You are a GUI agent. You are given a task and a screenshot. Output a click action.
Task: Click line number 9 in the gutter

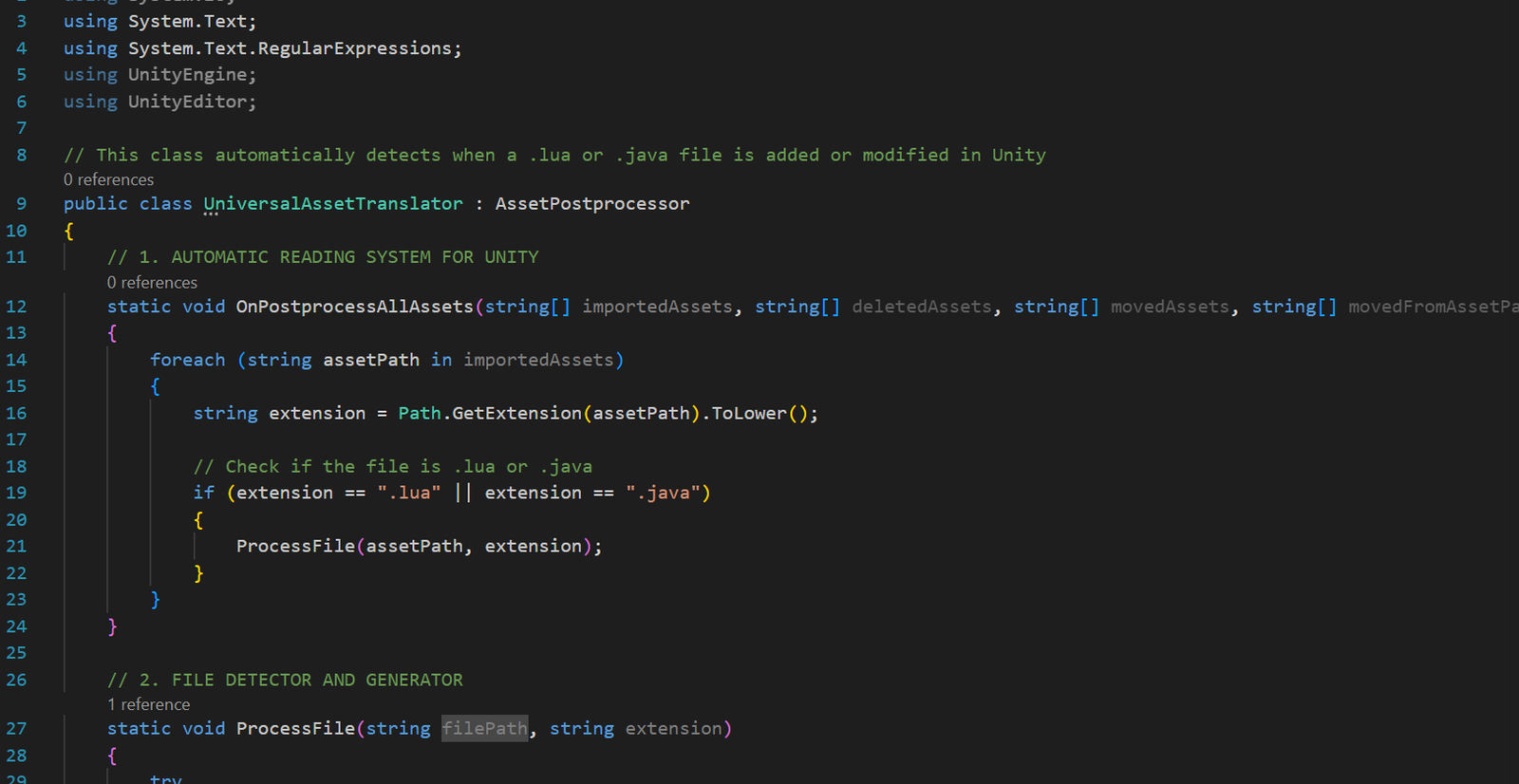pos(22,203)
